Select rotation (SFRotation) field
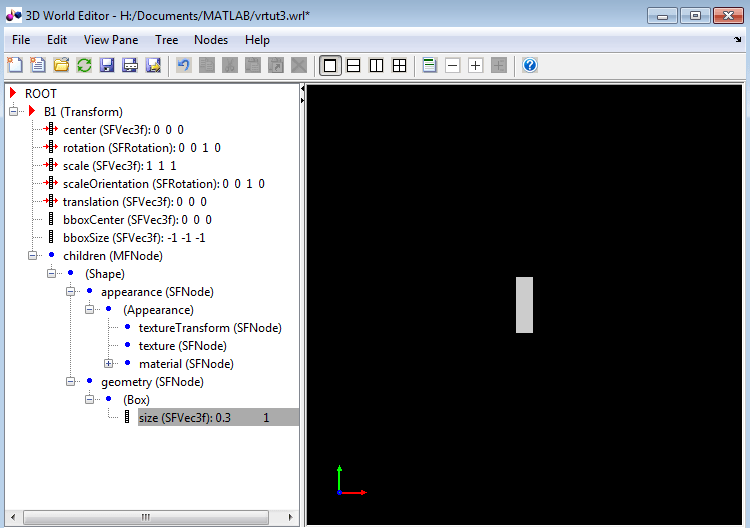The image size is (750, 528). click(x=142, y=148)
